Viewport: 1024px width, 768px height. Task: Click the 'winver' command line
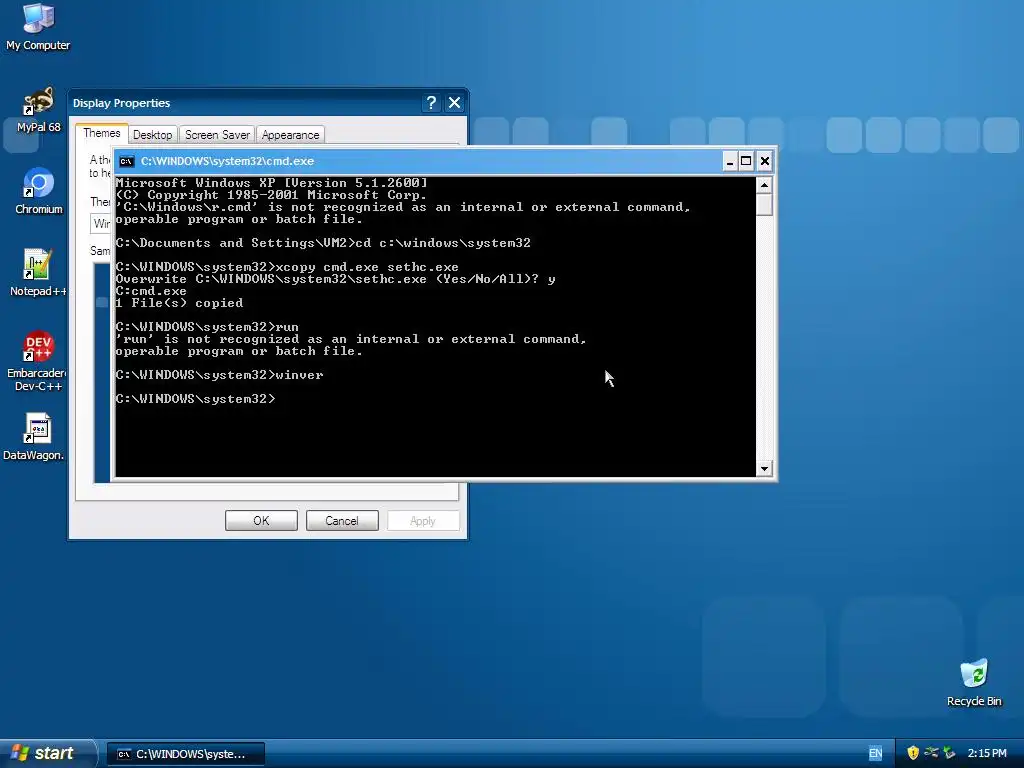click(x=219, y=375)
